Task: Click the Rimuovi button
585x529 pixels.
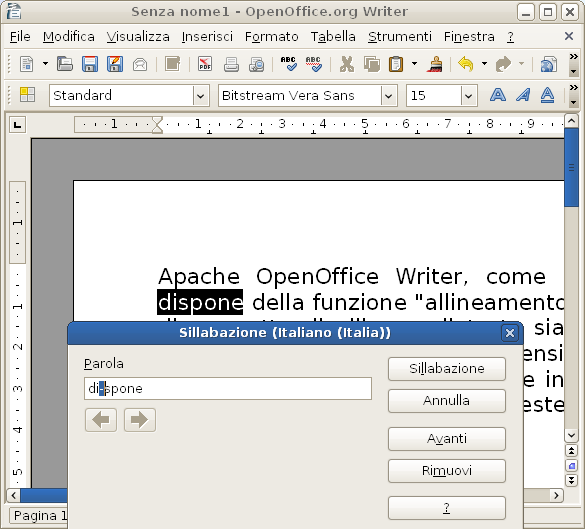Action: 447,471
